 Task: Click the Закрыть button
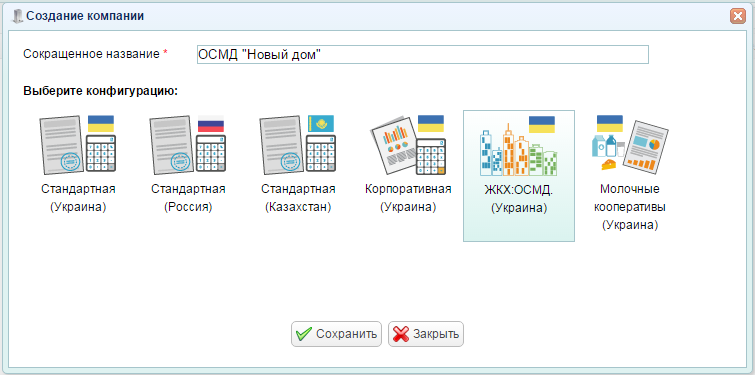coord(426,334)
